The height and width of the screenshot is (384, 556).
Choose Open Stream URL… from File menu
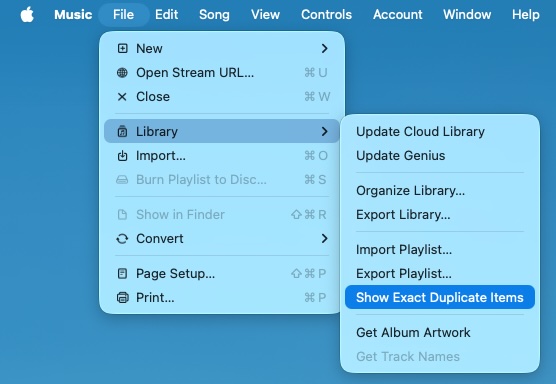(x=222, y=73)
